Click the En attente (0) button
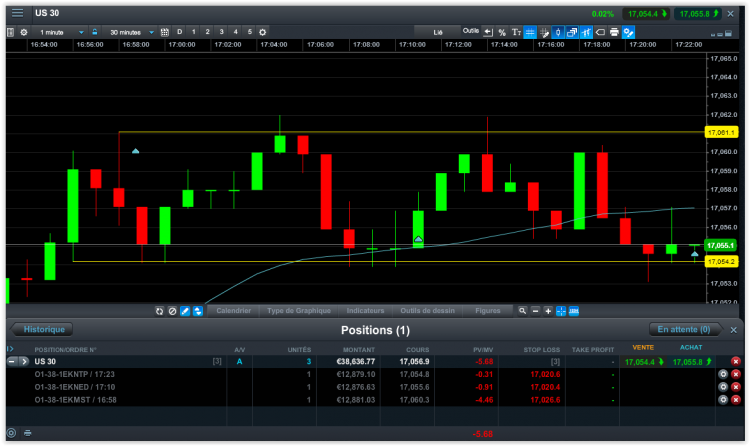This screenshot has height=446, width=750. coord(684,329)
